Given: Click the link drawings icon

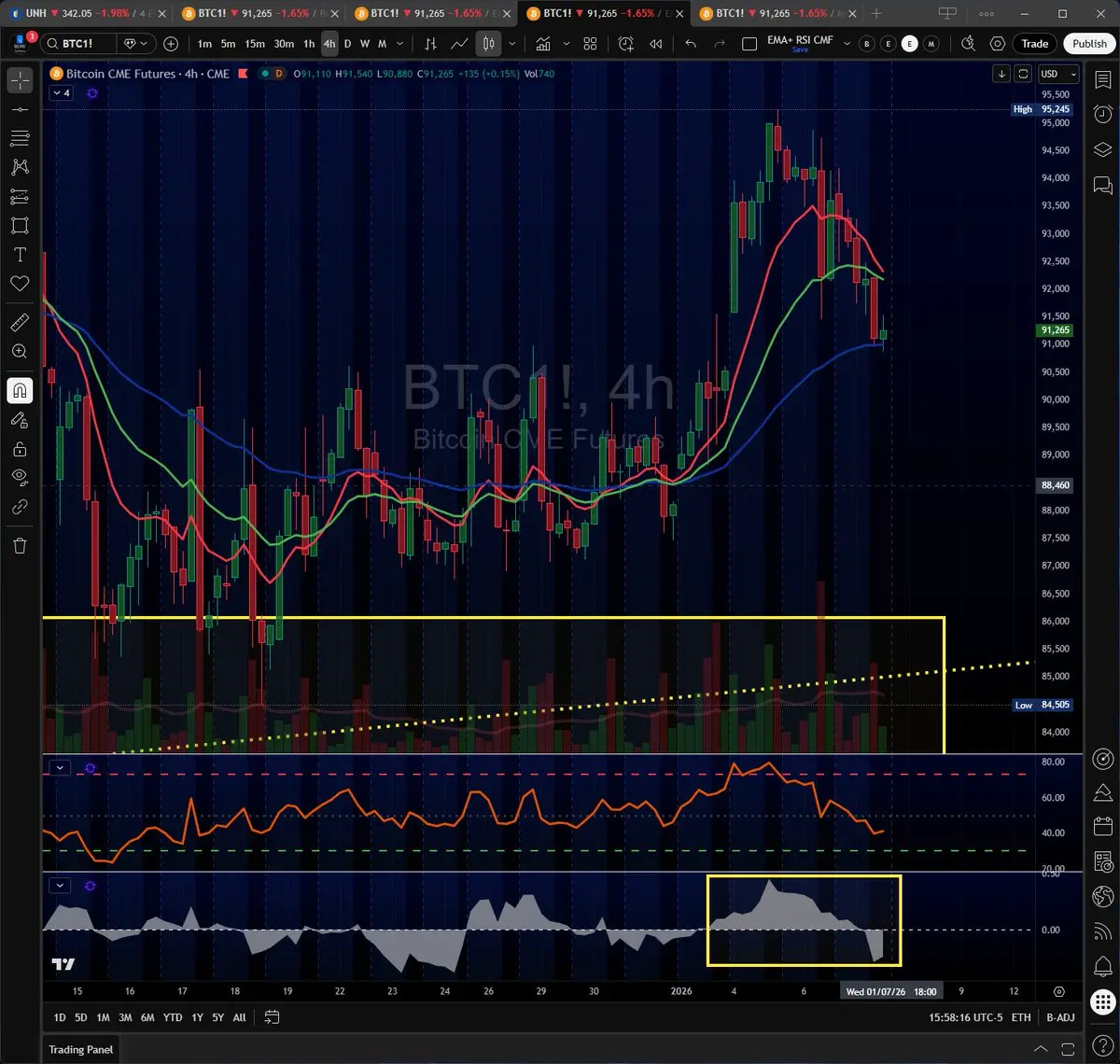Looking at the screenshot, I should [x=20, y=507].
